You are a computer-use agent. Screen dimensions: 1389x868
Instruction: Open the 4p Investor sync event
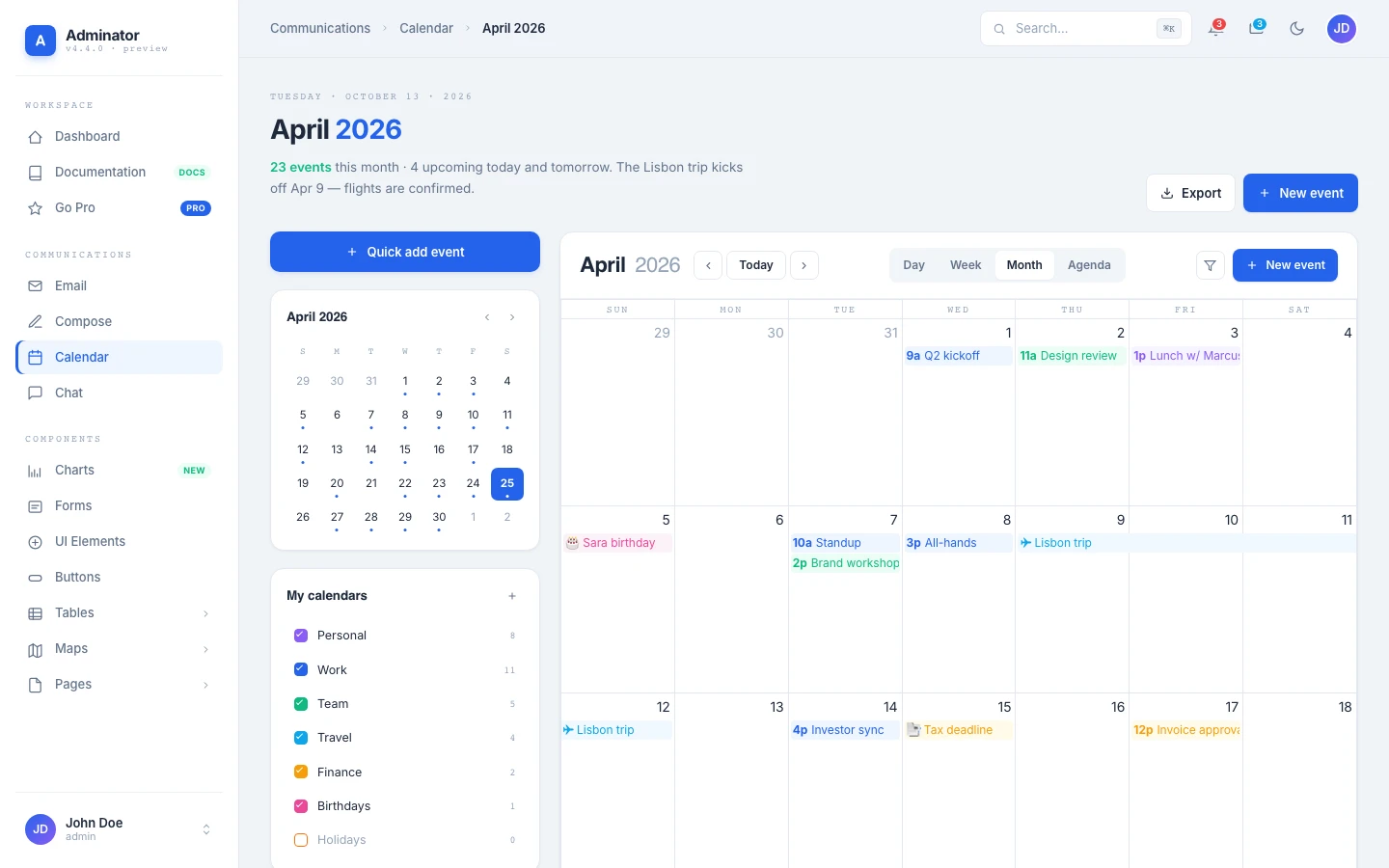(845, 730)
